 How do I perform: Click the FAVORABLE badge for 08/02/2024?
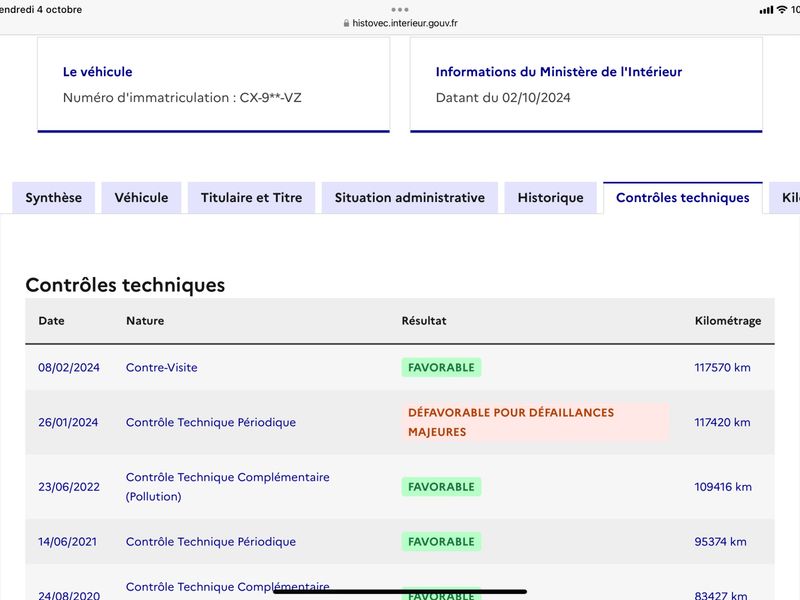(441, 367)
